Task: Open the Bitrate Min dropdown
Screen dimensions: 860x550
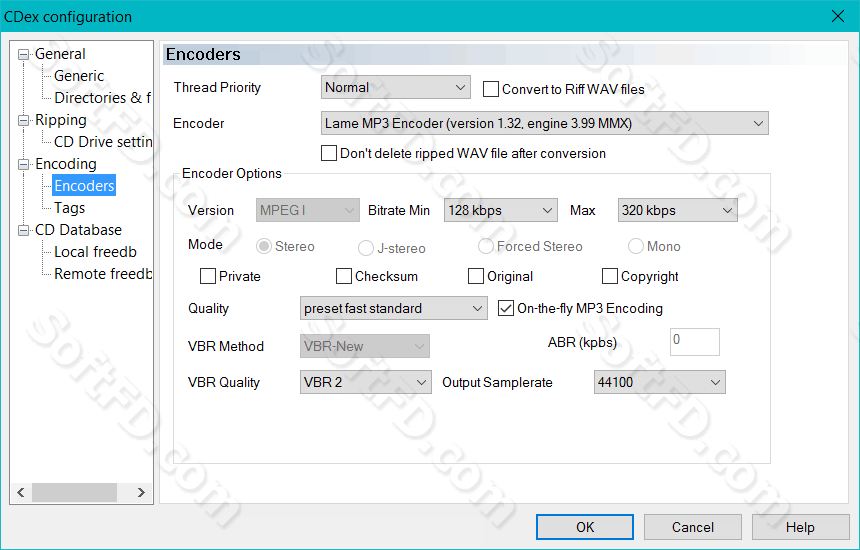Action: pos(501,210)
